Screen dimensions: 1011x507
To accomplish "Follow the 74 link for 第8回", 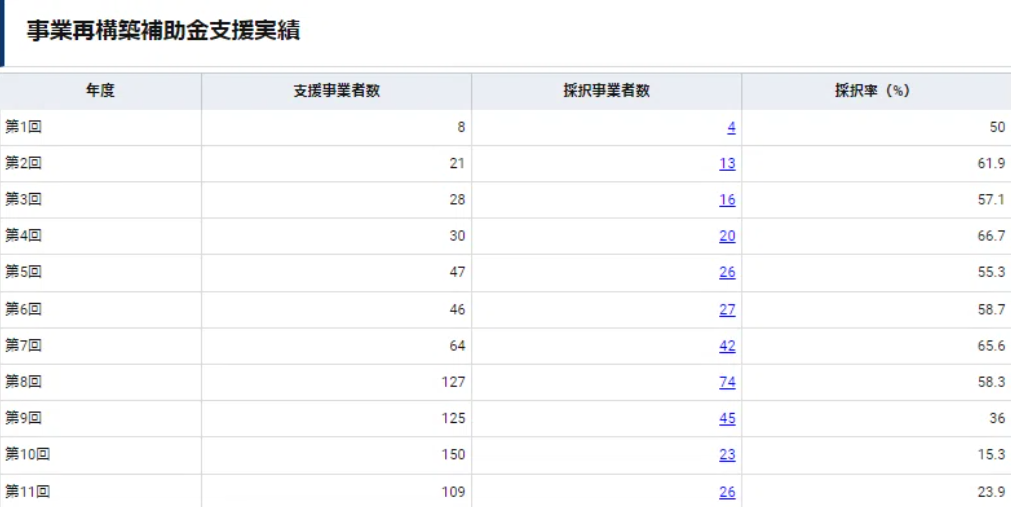I will (727, 382).
